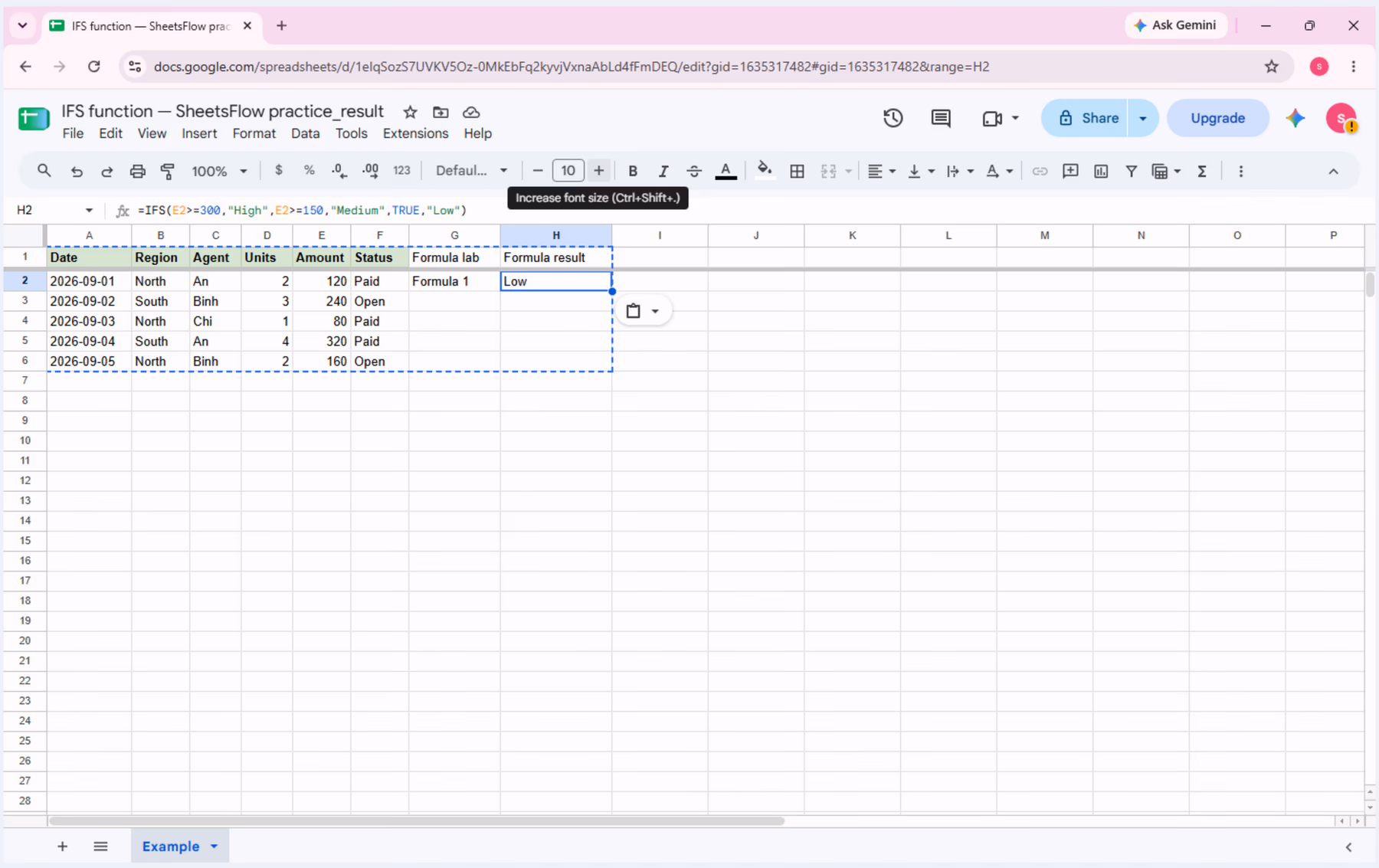Insert a chart
1379x868 pixels.
1101,171
